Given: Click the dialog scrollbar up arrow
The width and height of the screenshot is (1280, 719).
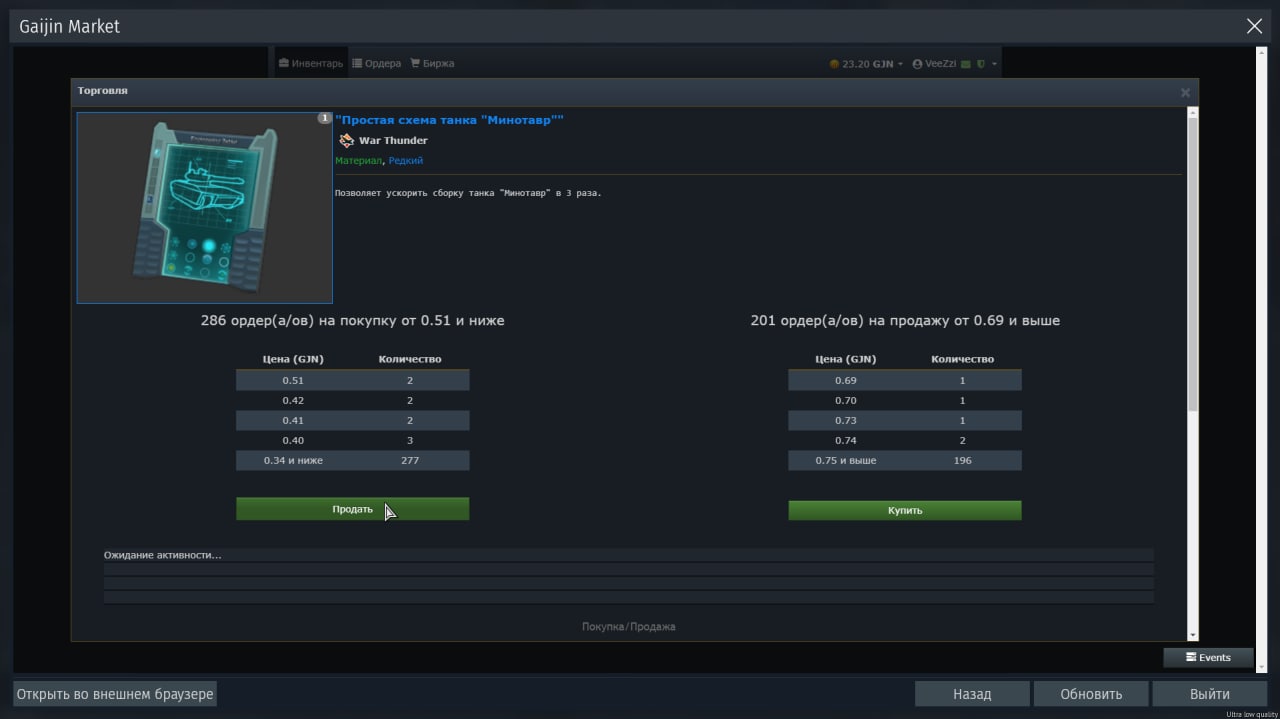Looking at the screenshot, I should point(1192,113).
